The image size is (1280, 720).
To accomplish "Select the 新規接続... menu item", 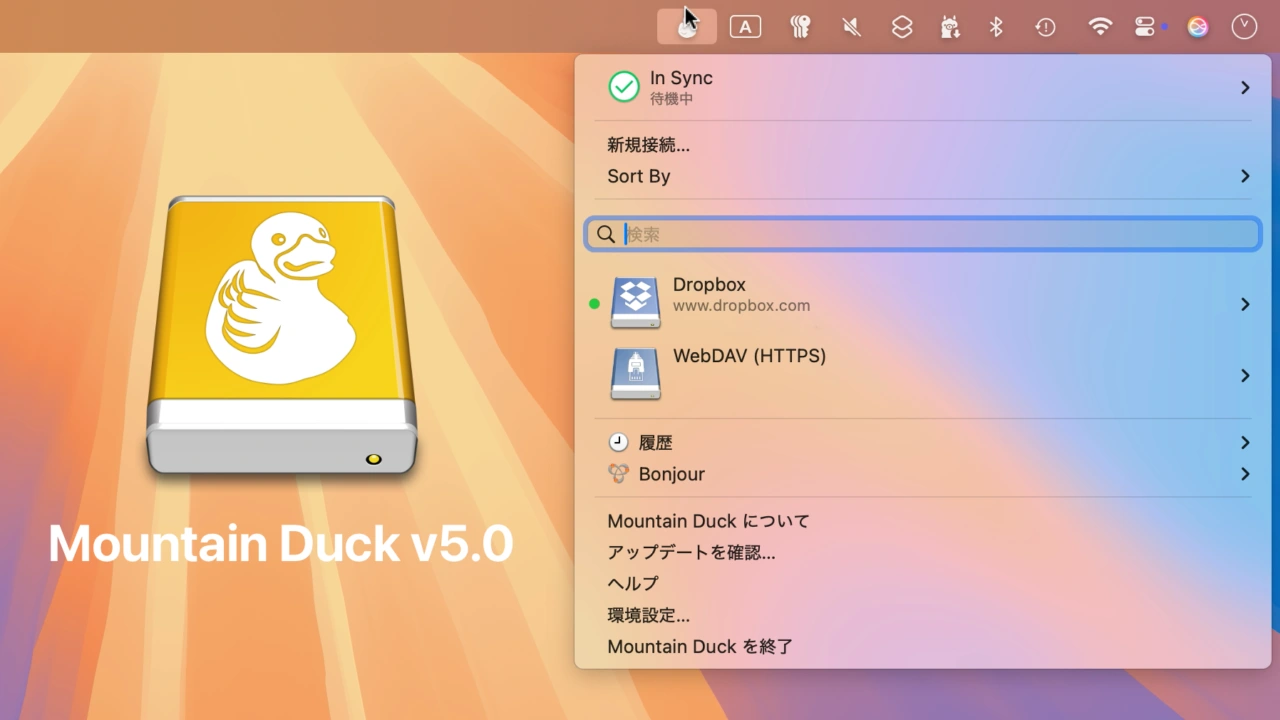I will [x=648, y=145].
